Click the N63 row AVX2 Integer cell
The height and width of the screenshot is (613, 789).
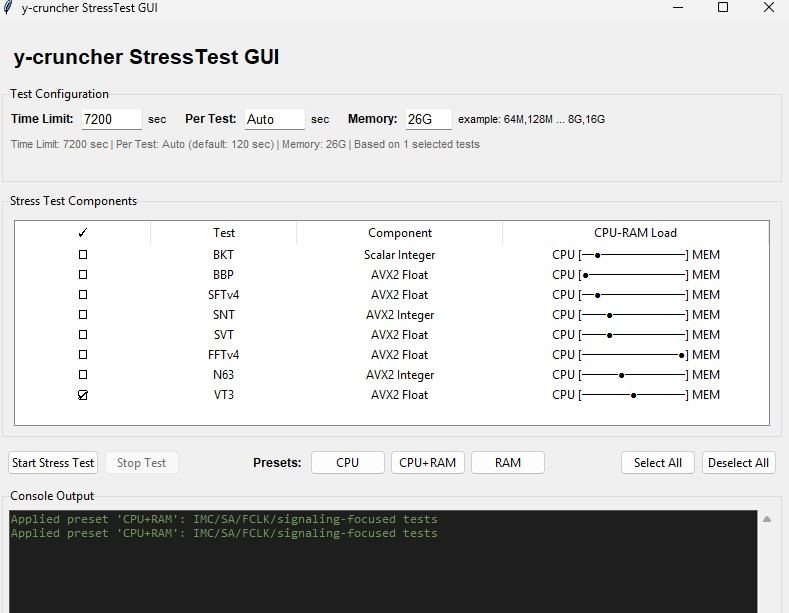(x=400, y=375)
